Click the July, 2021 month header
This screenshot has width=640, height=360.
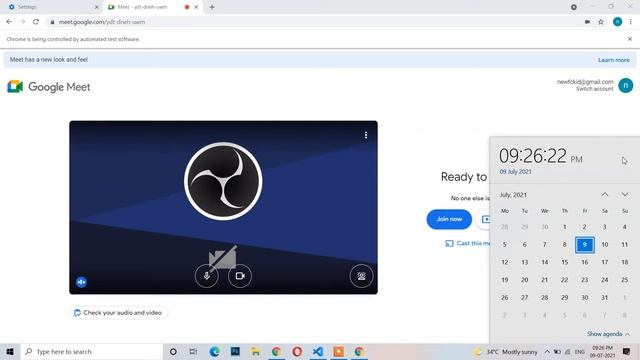pyautogui.click(x=513, y=195)
